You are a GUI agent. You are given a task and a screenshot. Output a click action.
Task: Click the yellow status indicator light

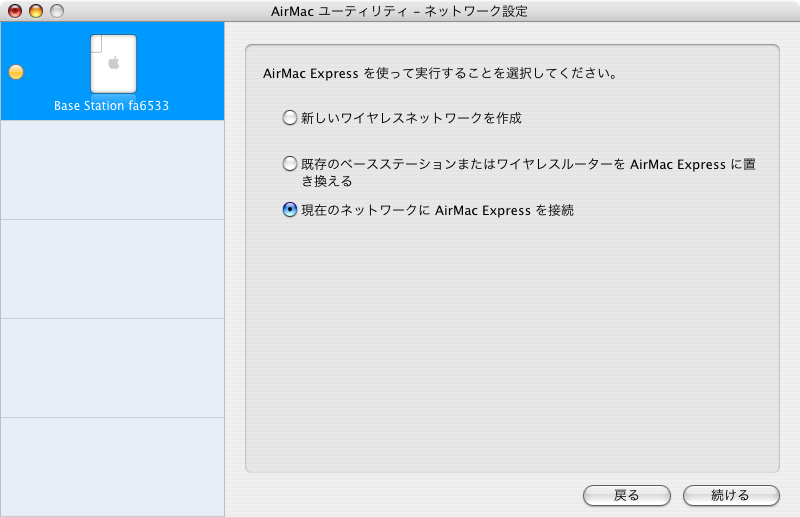point(16,72)
